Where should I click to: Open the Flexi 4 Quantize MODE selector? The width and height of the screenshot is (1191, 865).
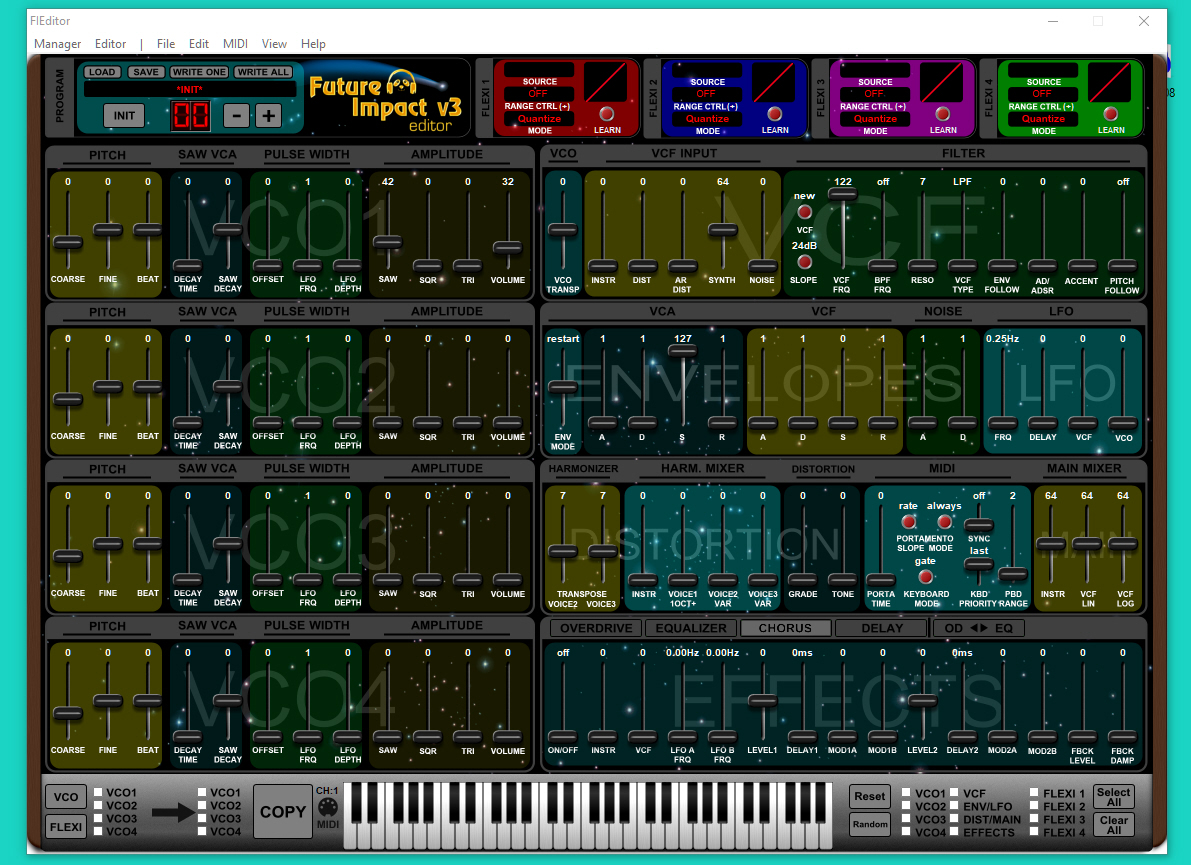pyautogui.click(x=1044, y=118)
